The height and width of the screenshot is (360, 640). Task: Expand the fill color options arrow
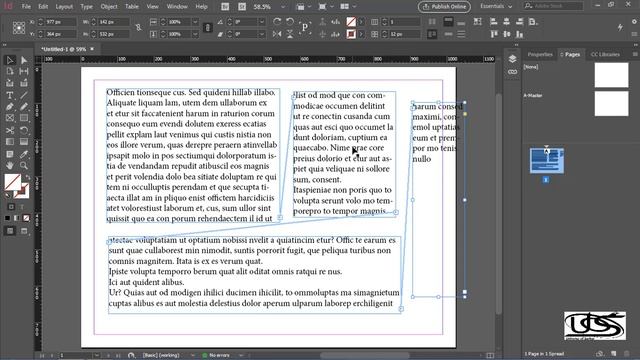point(362,22)
